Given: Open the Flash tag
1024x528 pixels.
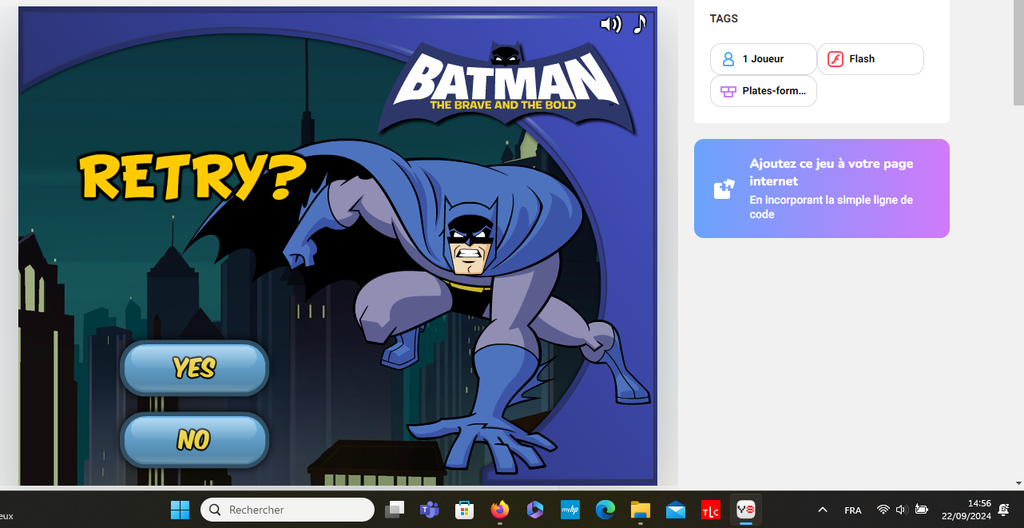Looking at the screenshot, I should coord(870,59).
